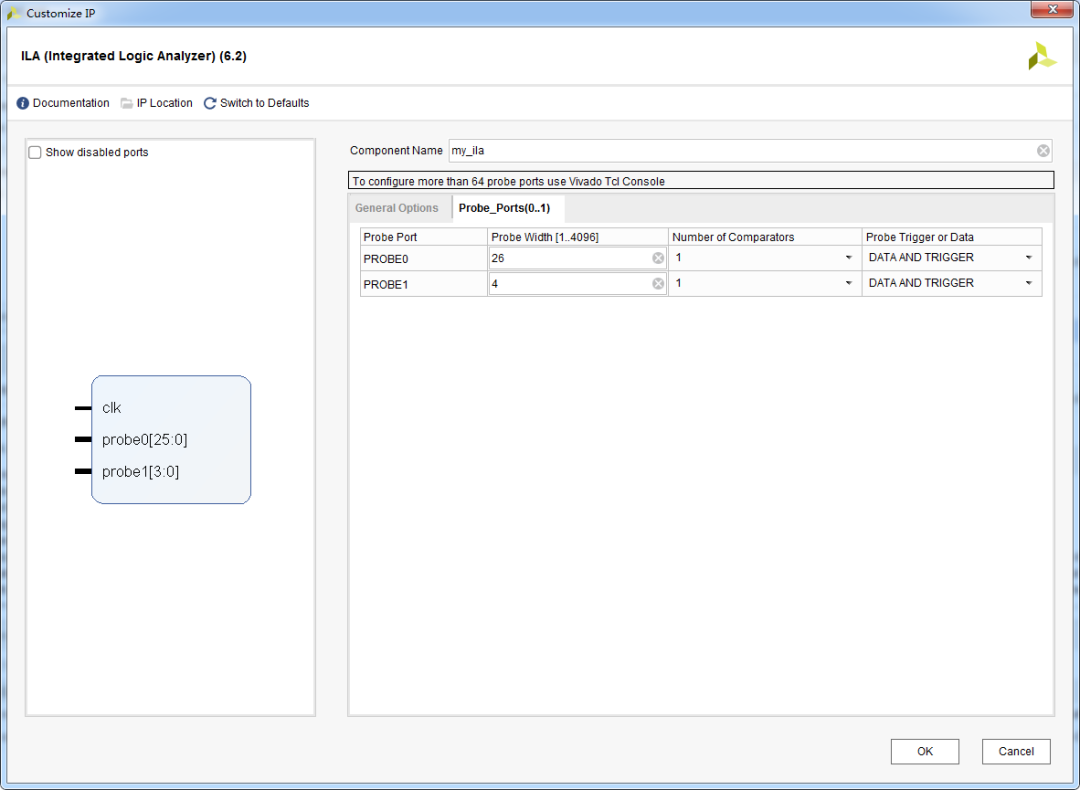
Task: Click the Probe Port column header
Action: [x=424, y=237]
